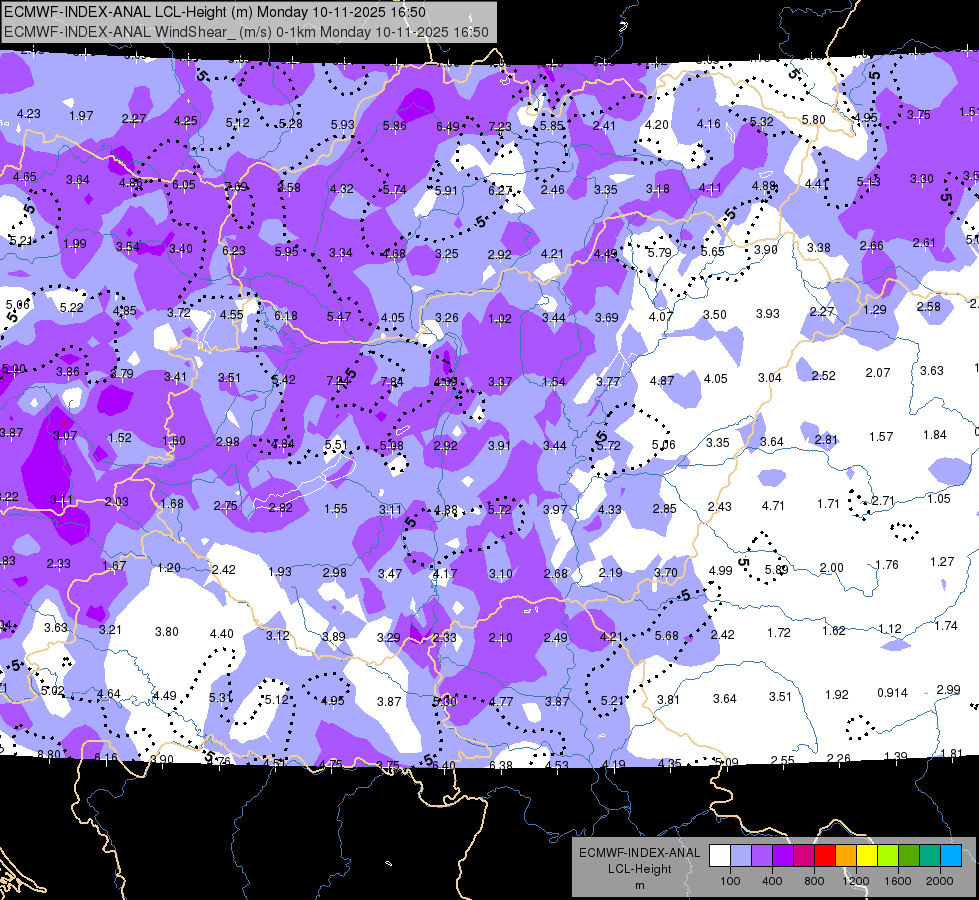Click the wind shear value 1.12
The width and height of the screenshot is (979, 900).
tap(890, 628)
